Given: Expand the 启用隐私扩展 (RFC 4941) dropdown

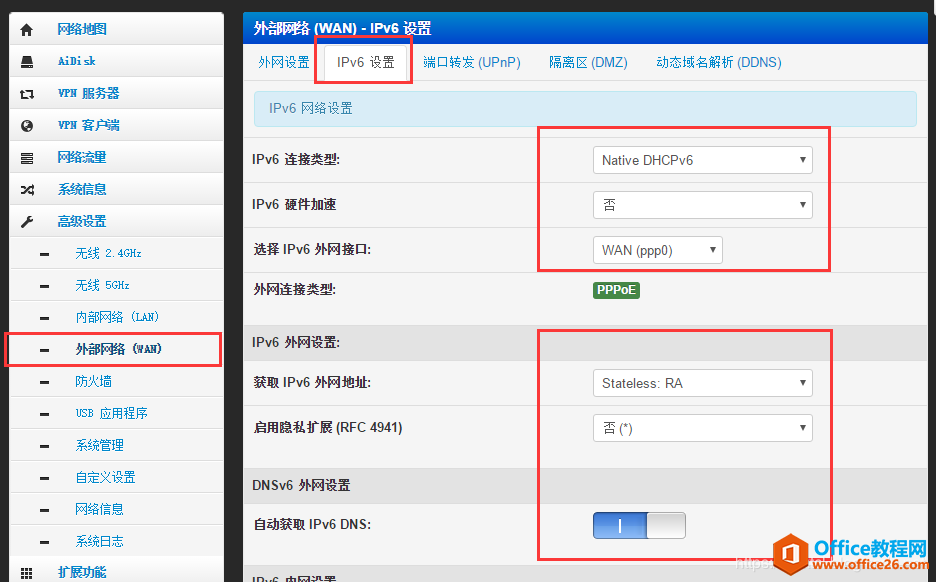Looking at the screenshot, I should point(702,428).
